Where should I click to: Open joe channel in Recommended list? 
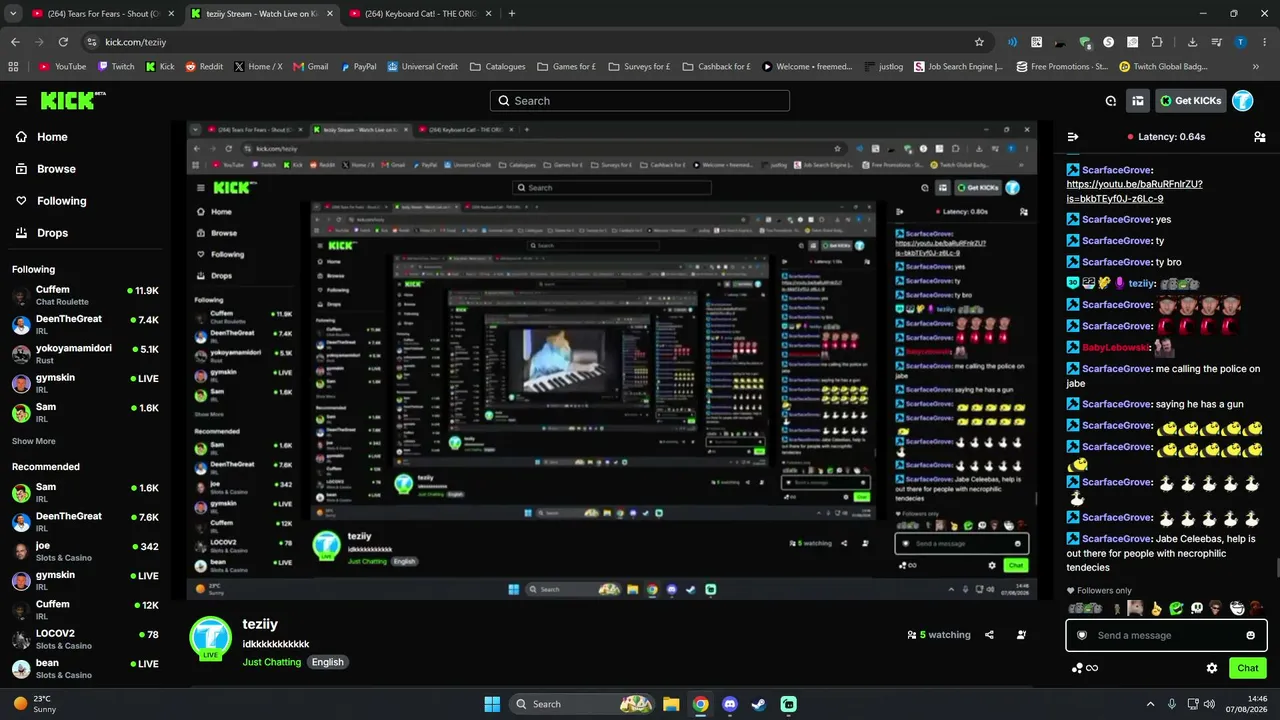pos(85,551)
